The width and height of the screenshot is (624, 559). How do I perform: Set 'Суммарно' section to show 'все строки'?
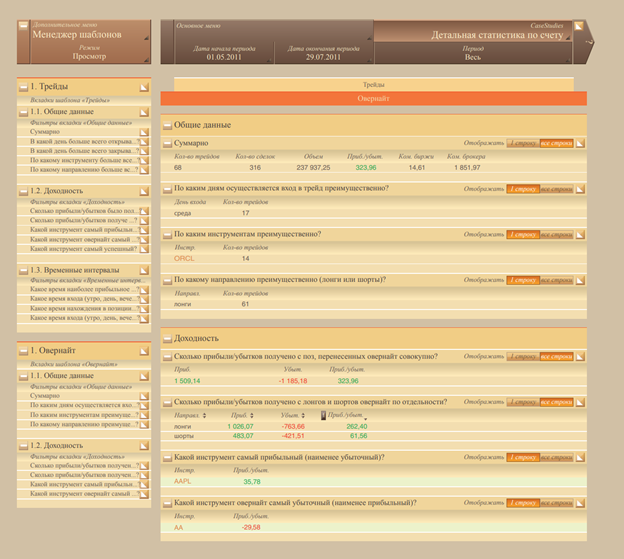pyautogui.click(x=556, y=143)
